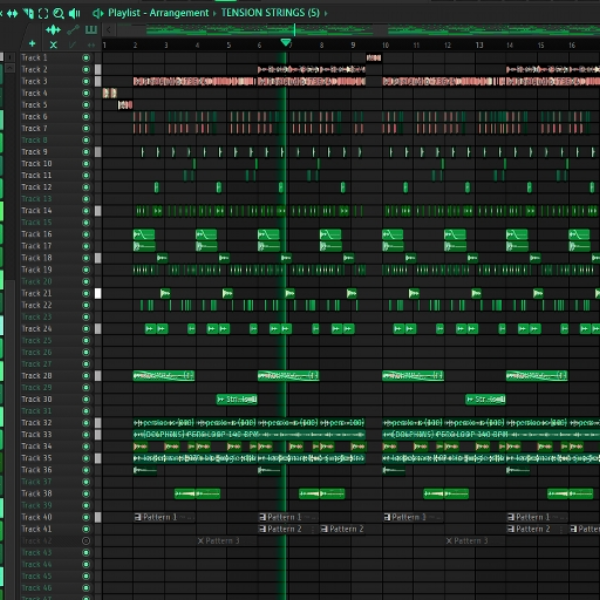Viewport: 600px width, 600px height.
Task: Click the plus icon to add track
Action: [33, 44]
